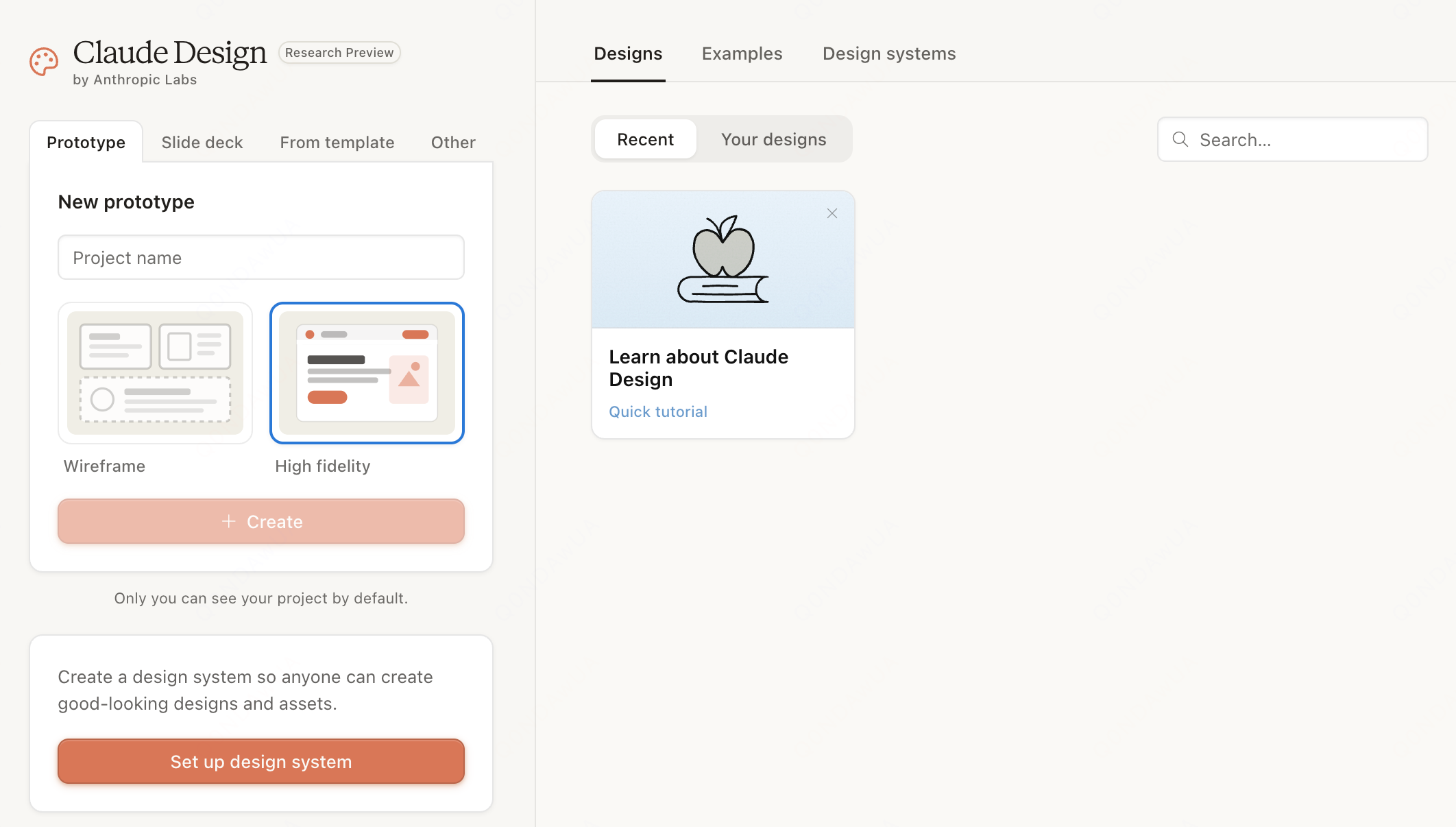The image size is (1456, 827).
Task: Click the "Create a design system" description text
Action: [245, 691]
